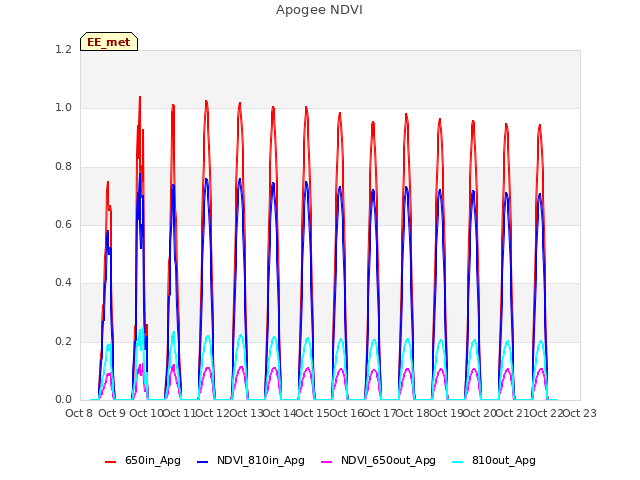Select the NDVI_650out_Apg legend label
Viewport: 640px width, 480px height.
388,460
